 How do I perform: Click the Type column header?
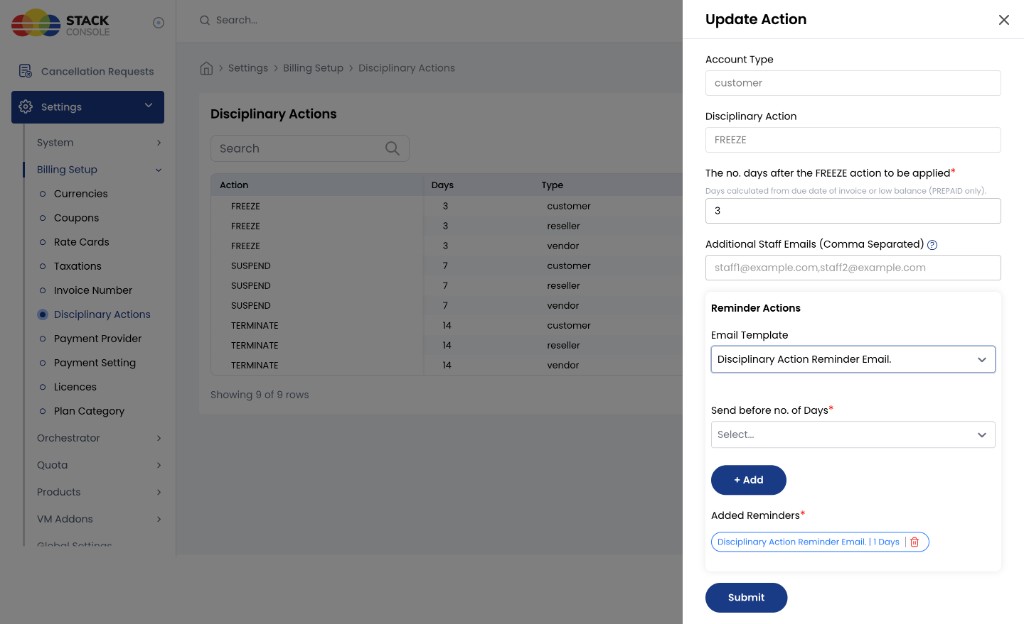[552, 185]
